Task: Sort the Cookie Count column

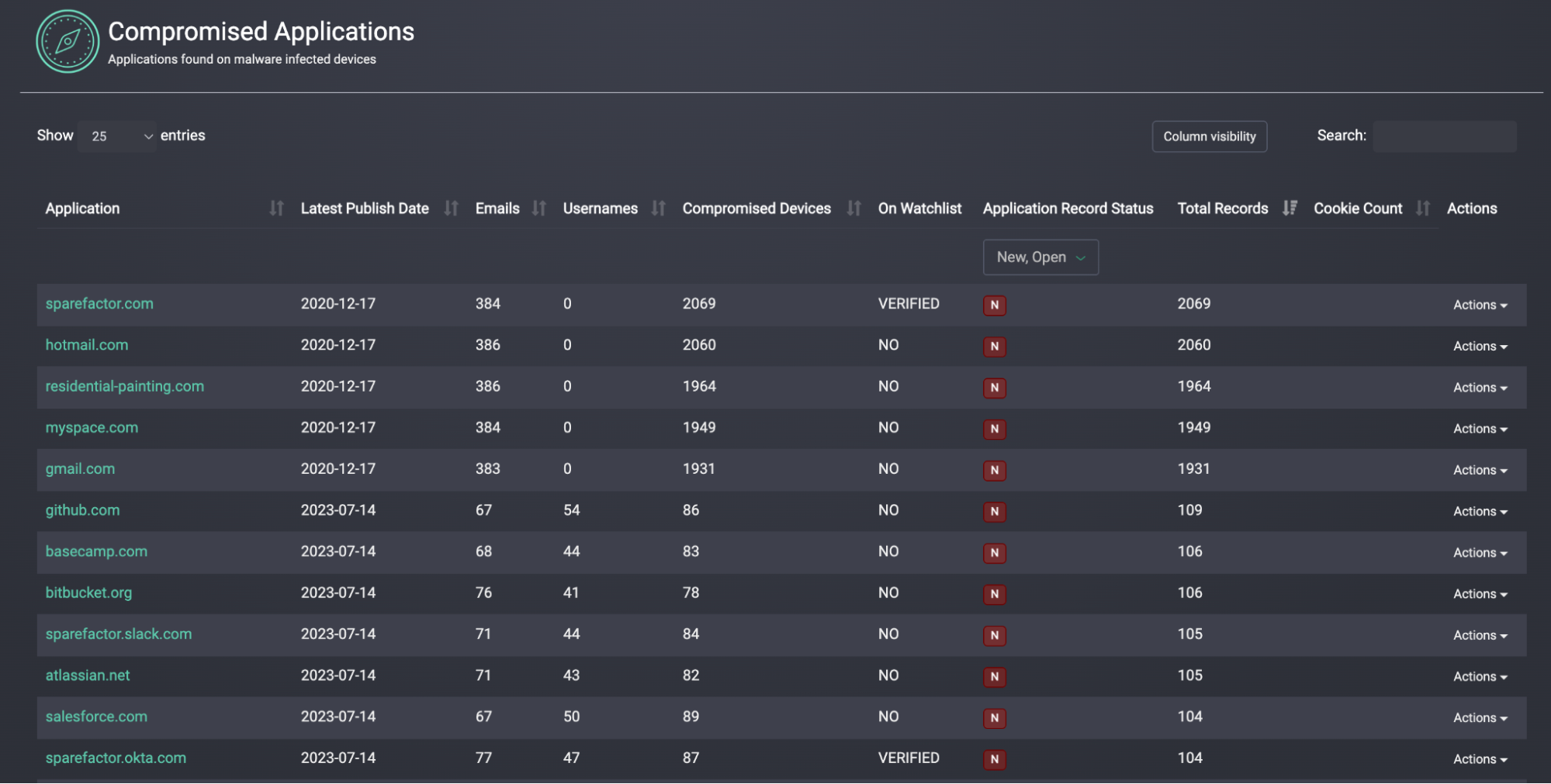Action: point(1423,208)
